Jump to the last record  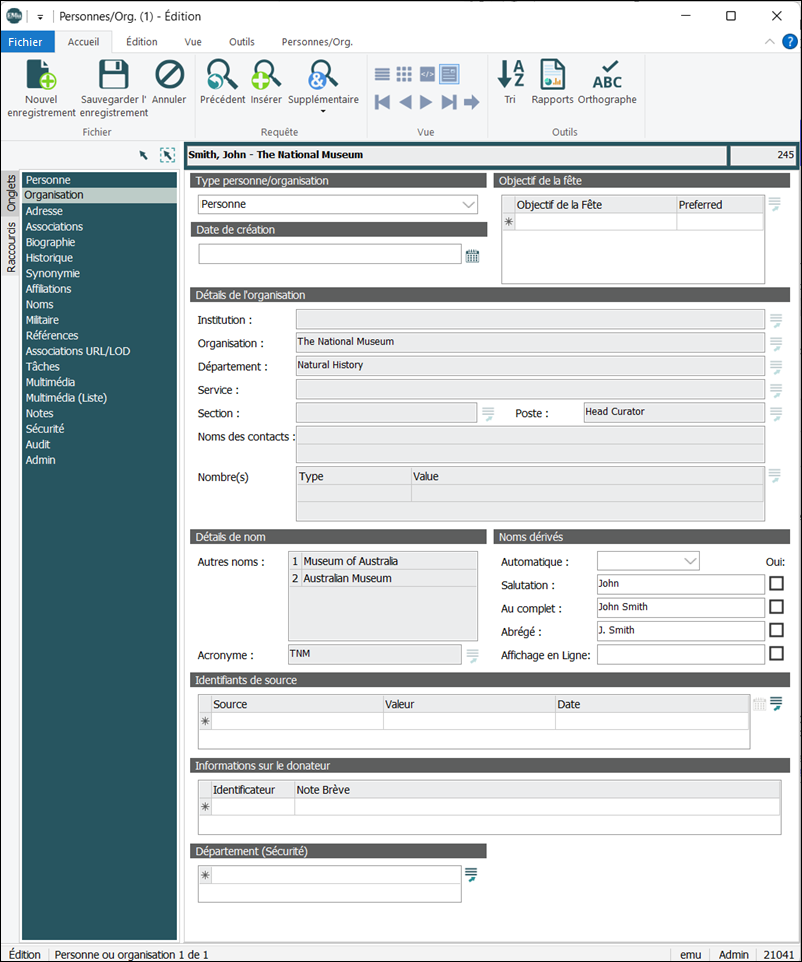tap(449, 102)
